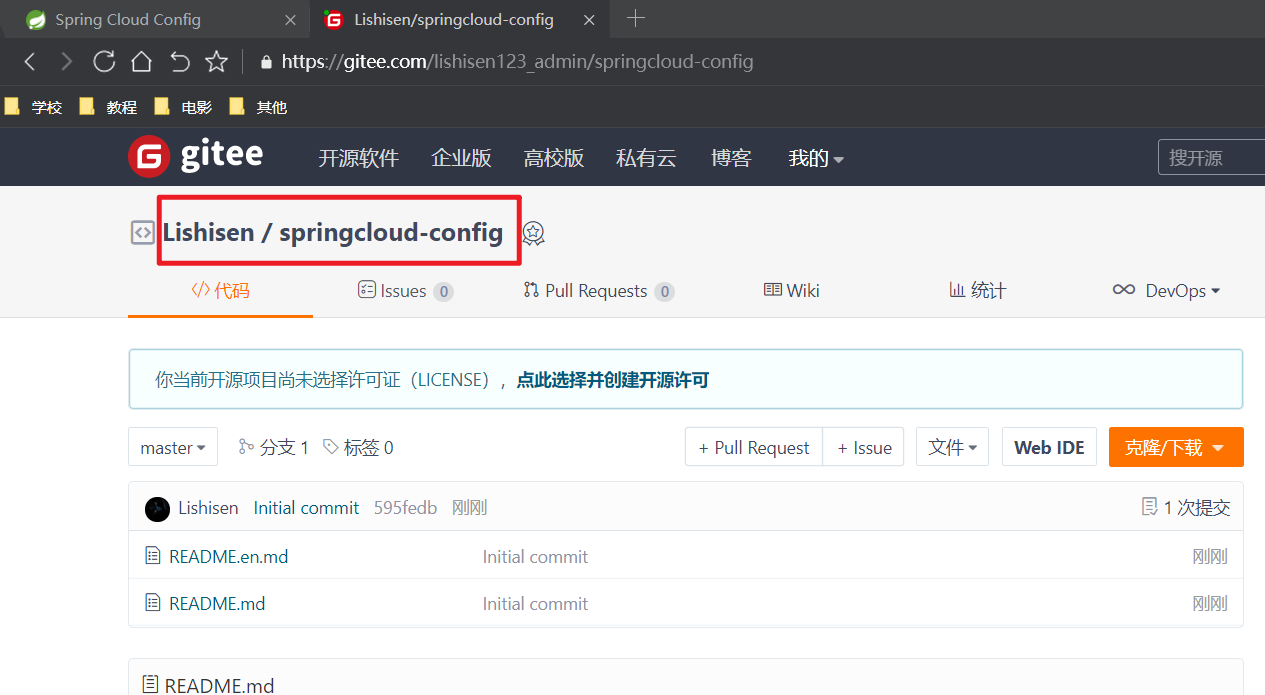Screen dimensions: 1265x695
Task: Open the 学校 bookmark folder
Action: 34,107
